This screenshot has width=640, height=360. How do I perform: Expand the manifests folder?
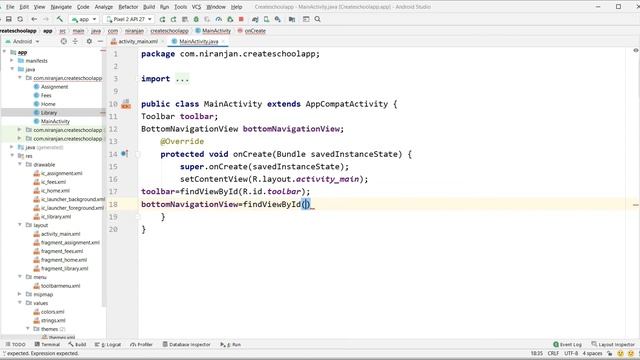[x=12, y=60]
